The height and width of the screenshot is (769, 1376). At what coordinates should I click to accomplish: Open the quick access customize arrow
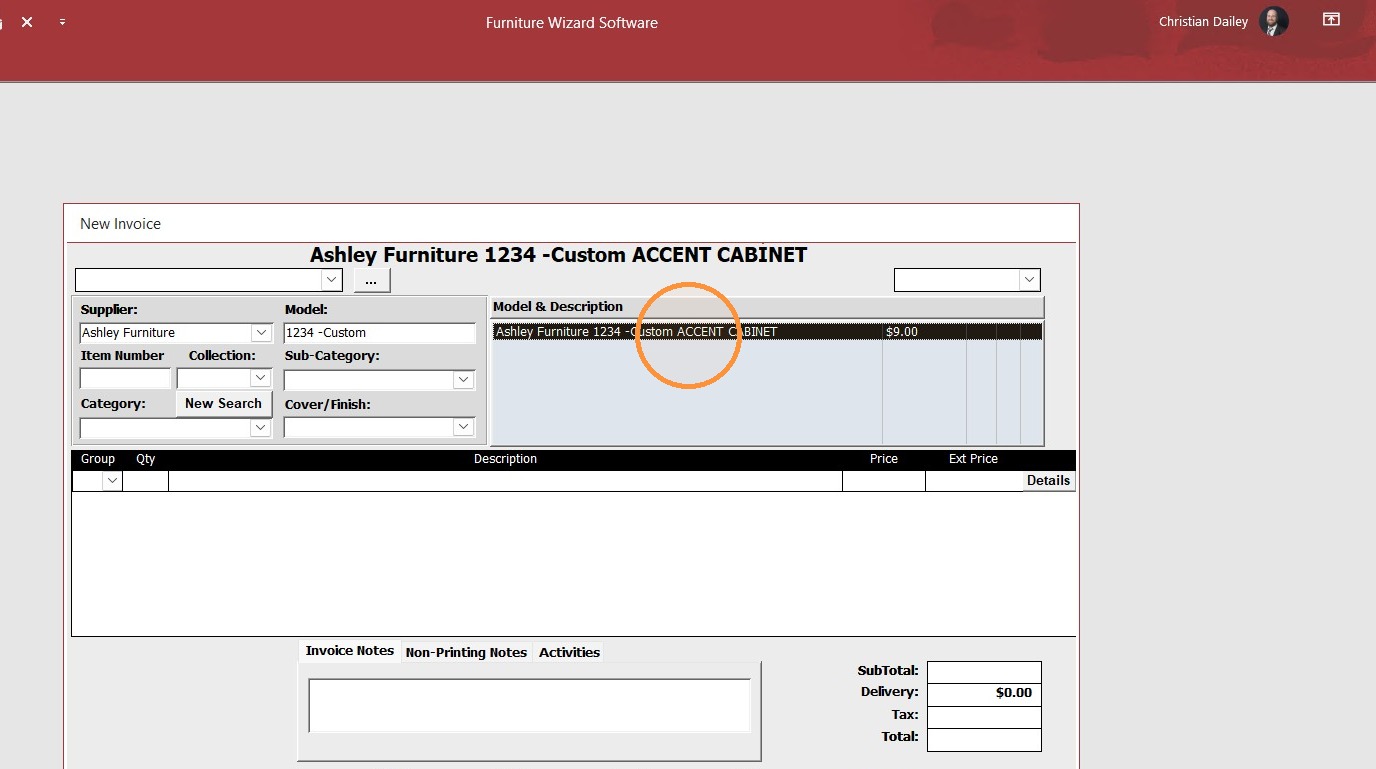click(62, 22)
